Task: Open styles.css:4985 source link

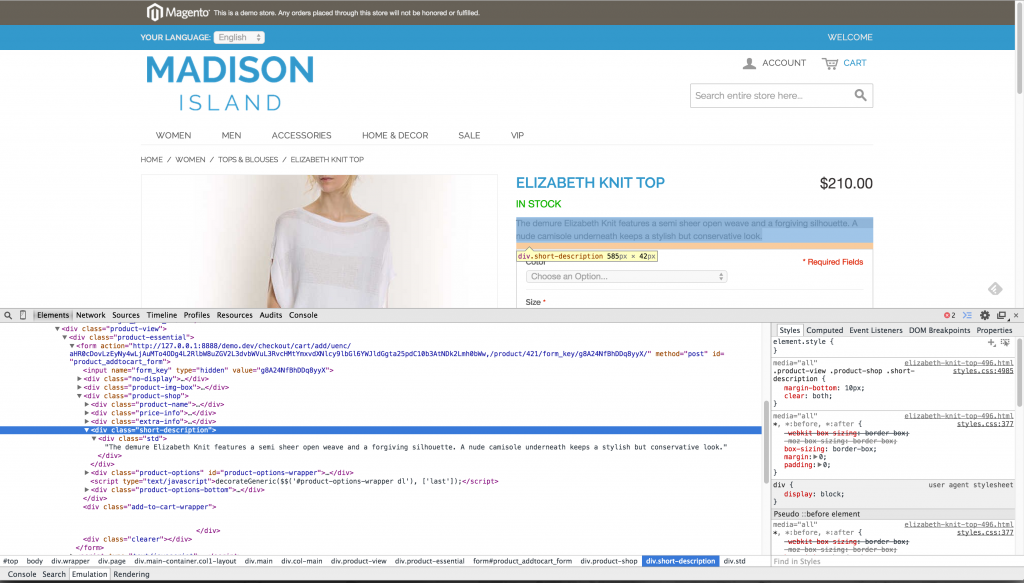Action: click(983, 371)
